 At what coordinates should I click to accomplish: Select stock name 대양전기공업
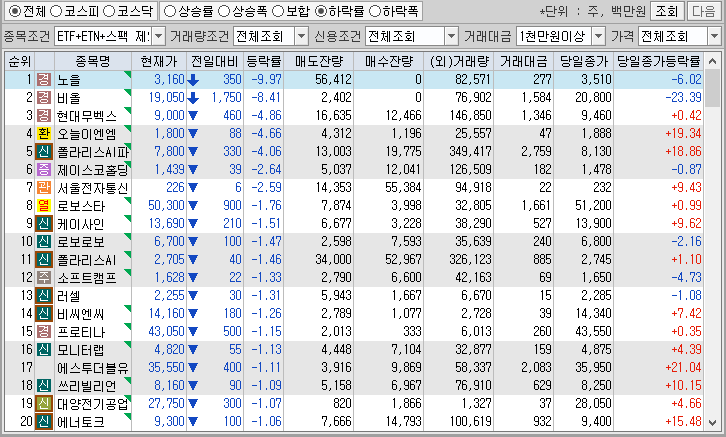coord(93,403)
